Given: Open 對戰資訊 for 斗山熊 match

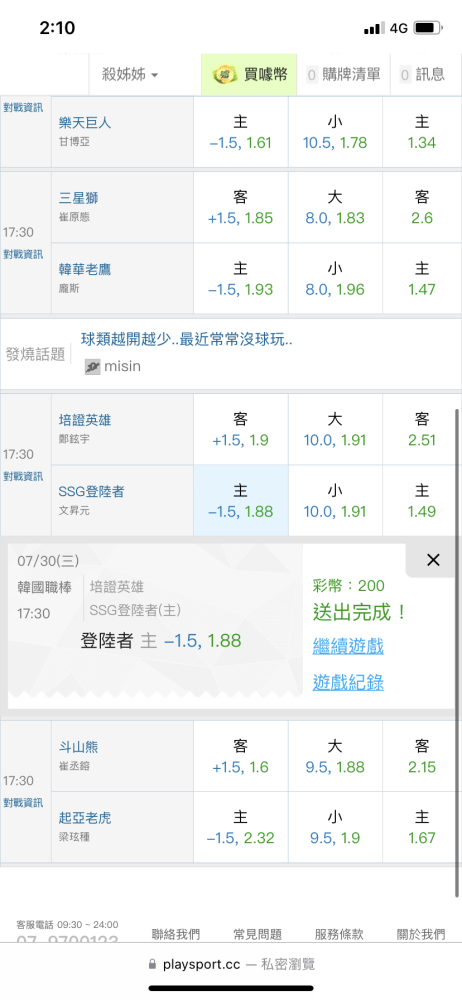Looking at the screenshot, I should point(23,802).
